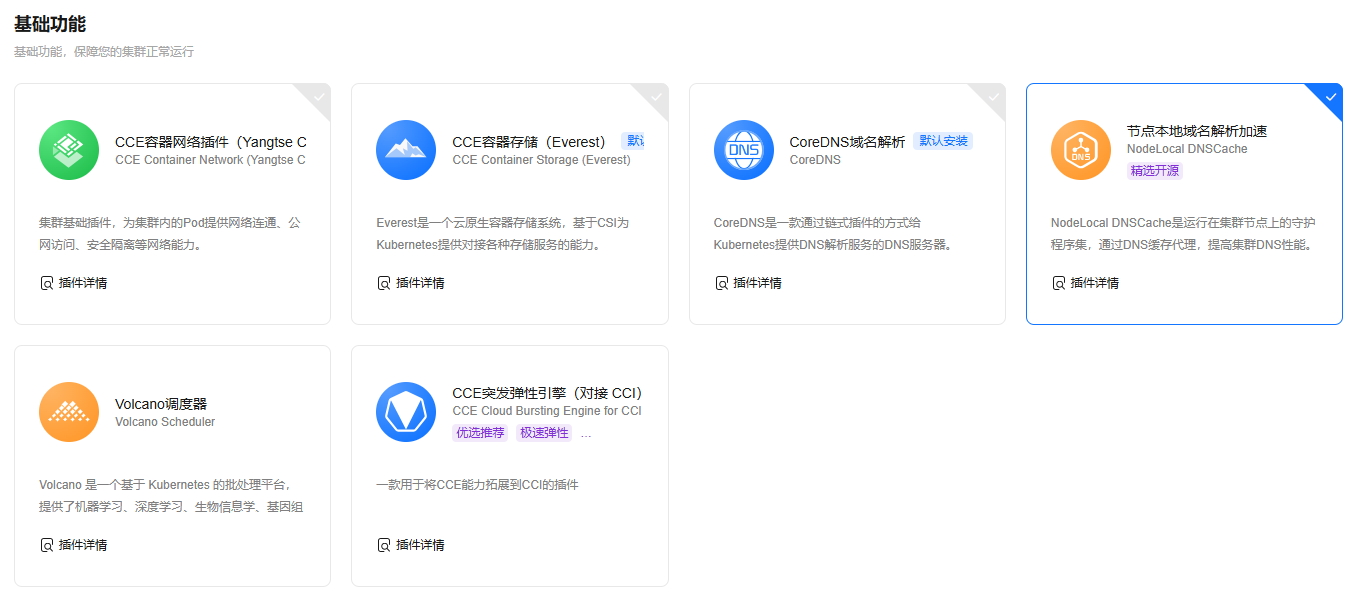Click the subtitle CCE Container Storage (Everest)
Image resolution: width=1361 pixels, height=595 pixels.
pos(542,160)
